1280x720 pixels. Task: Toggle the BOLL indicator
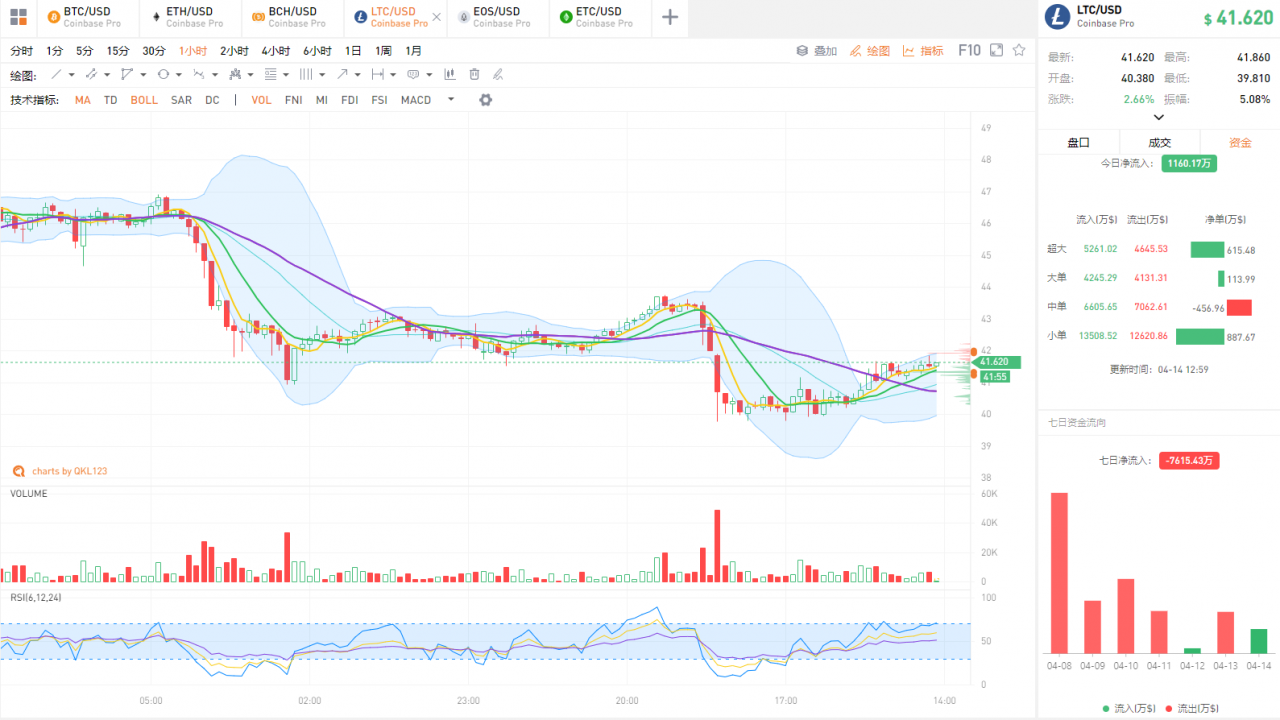(144, 100)
